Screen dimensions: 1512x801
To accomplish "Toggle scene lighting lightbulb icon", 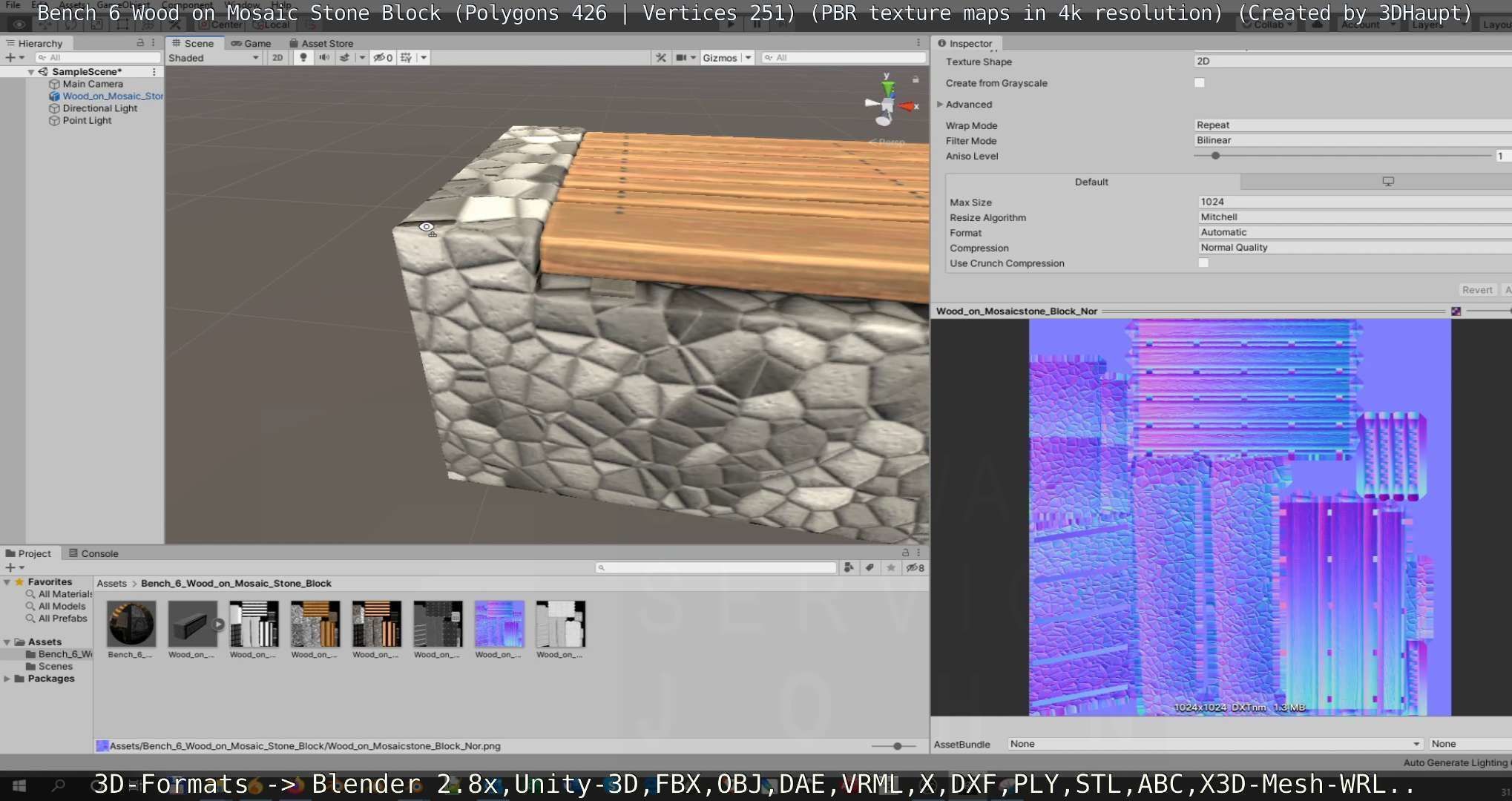I will point(303,58).
